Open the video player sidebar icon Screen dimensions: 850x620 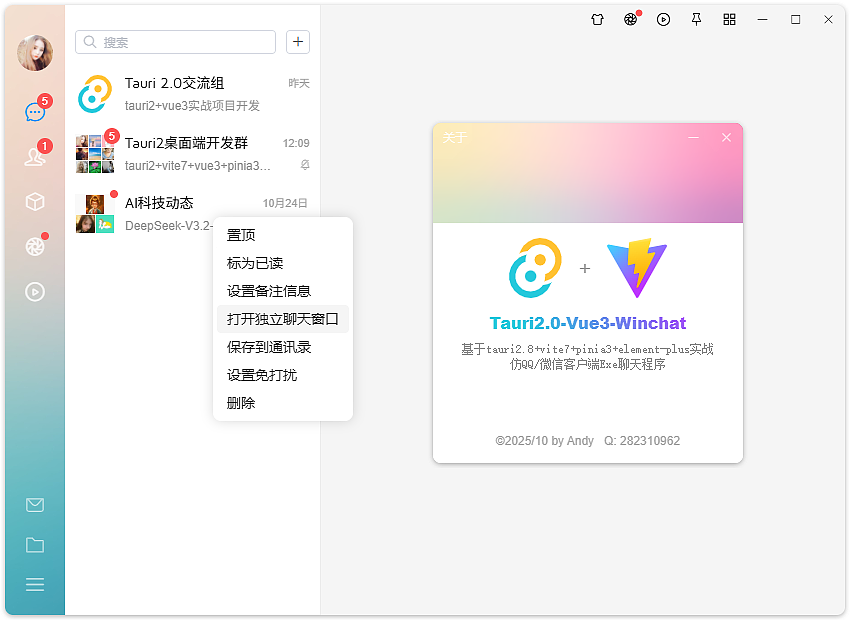pyautogui.click(x=35, y=291)
